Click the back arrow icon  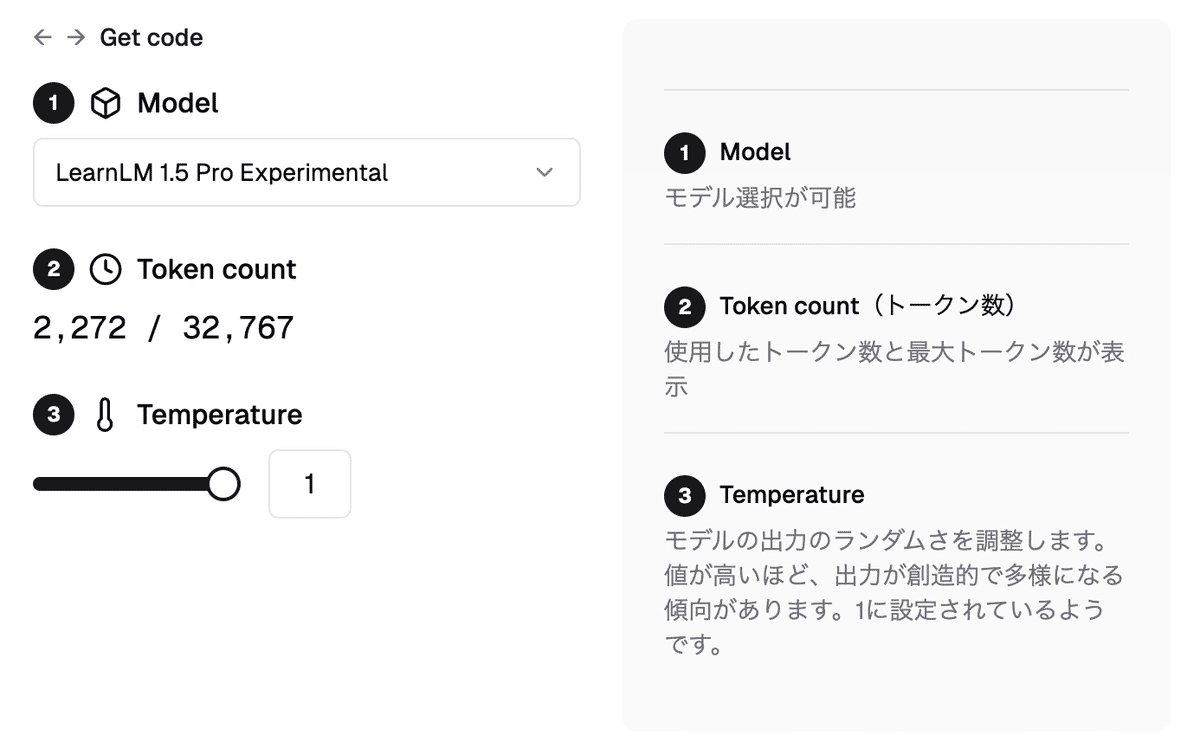point(42,37)
